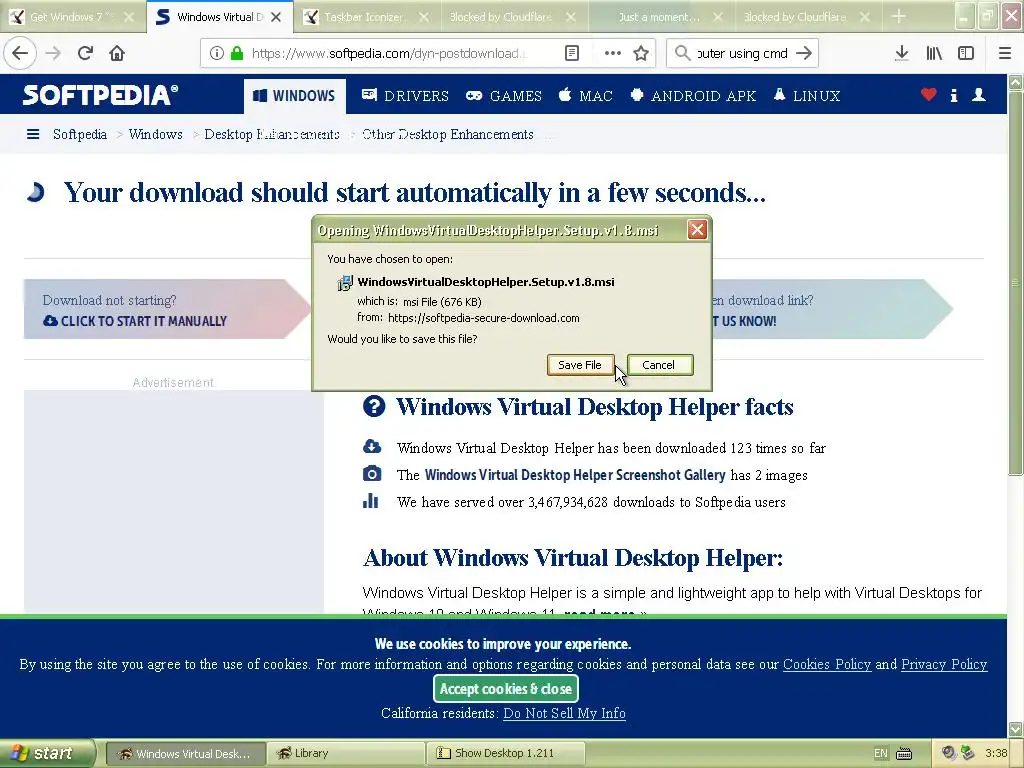Switch to Just a moment tab
1024x768 pixels.
click(x=660, y=17)
